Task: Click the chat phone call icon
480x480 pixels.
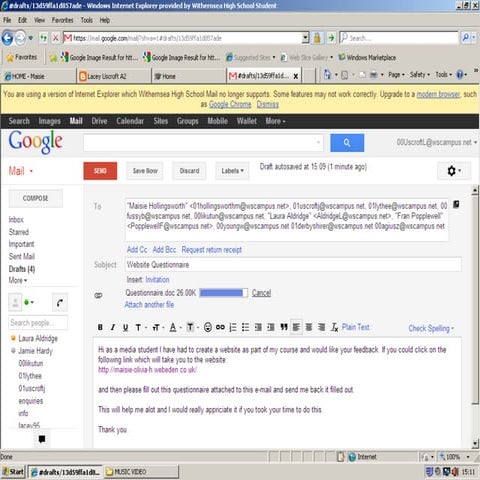Action: click(x=60, y=303)
